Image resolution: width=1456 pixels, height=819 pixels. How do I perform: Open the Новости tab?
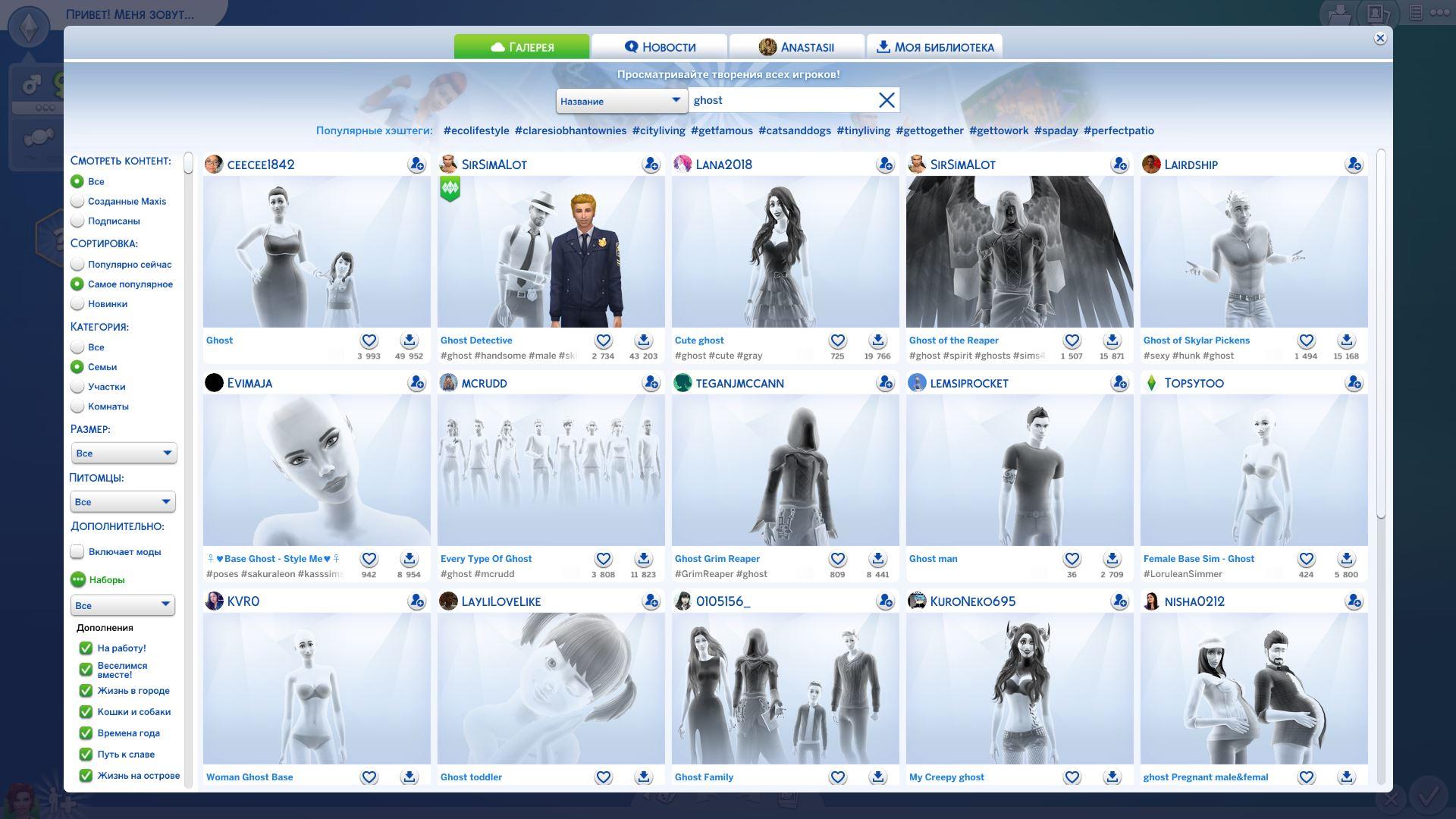coord(660,47)
